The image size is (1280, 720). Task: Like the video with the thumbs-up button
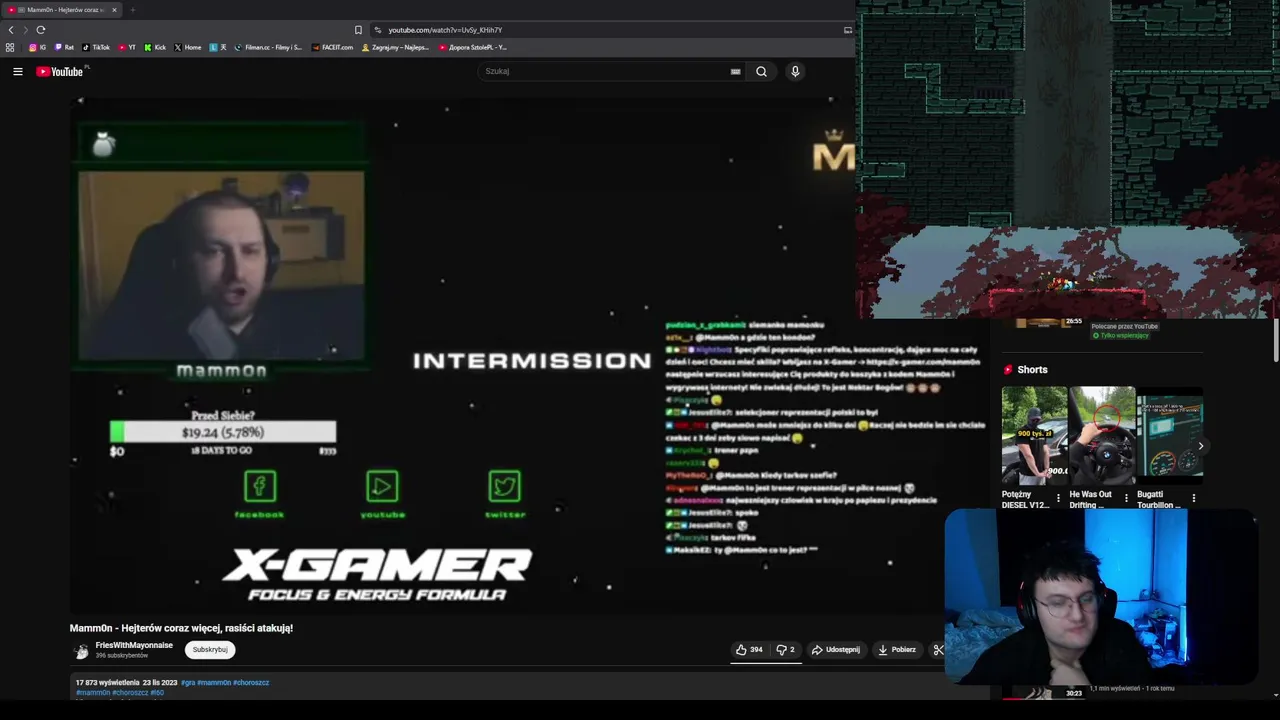(749, 650)
